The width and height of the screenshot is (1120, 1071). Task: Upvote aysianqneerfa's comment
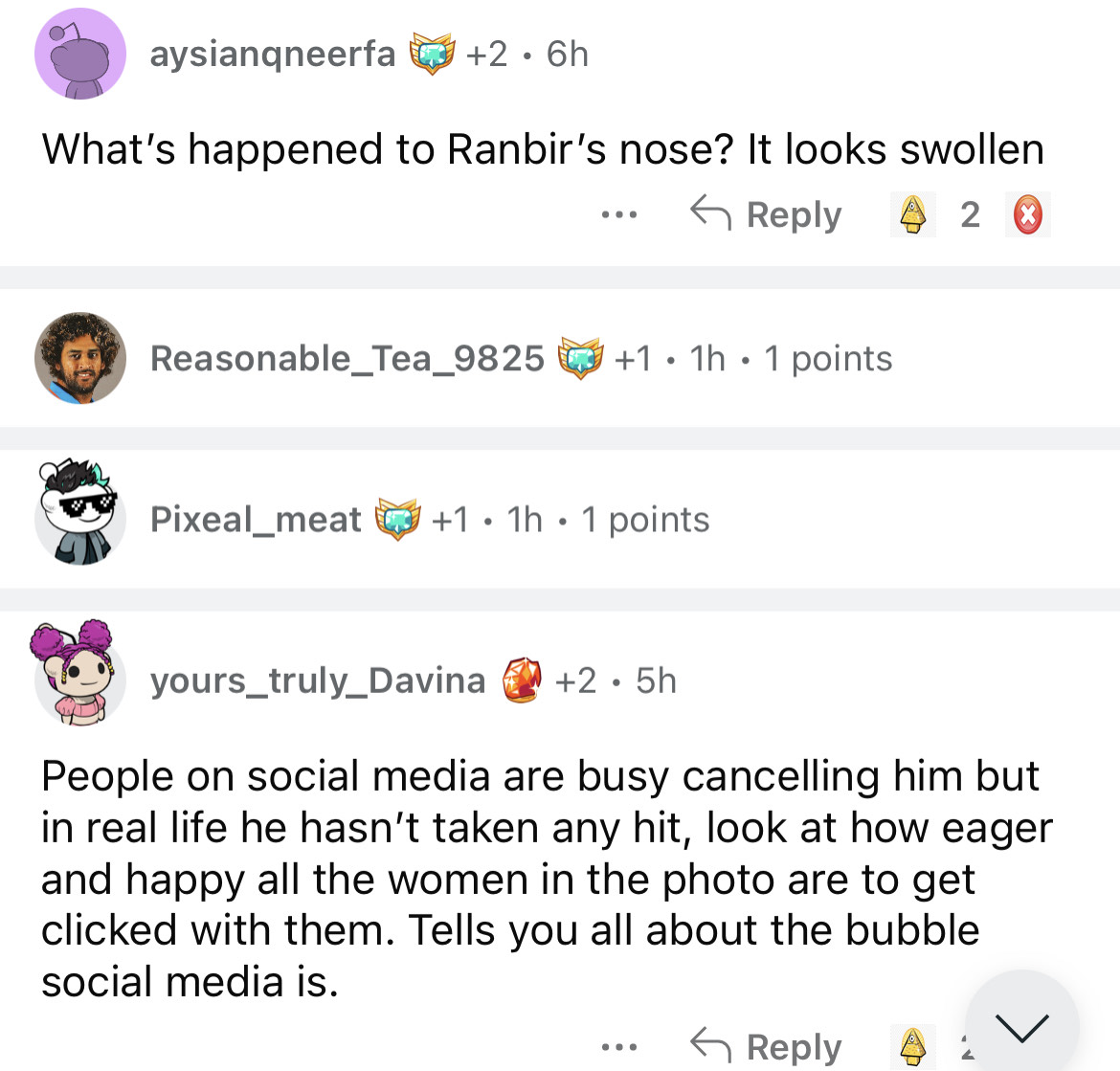913,214
